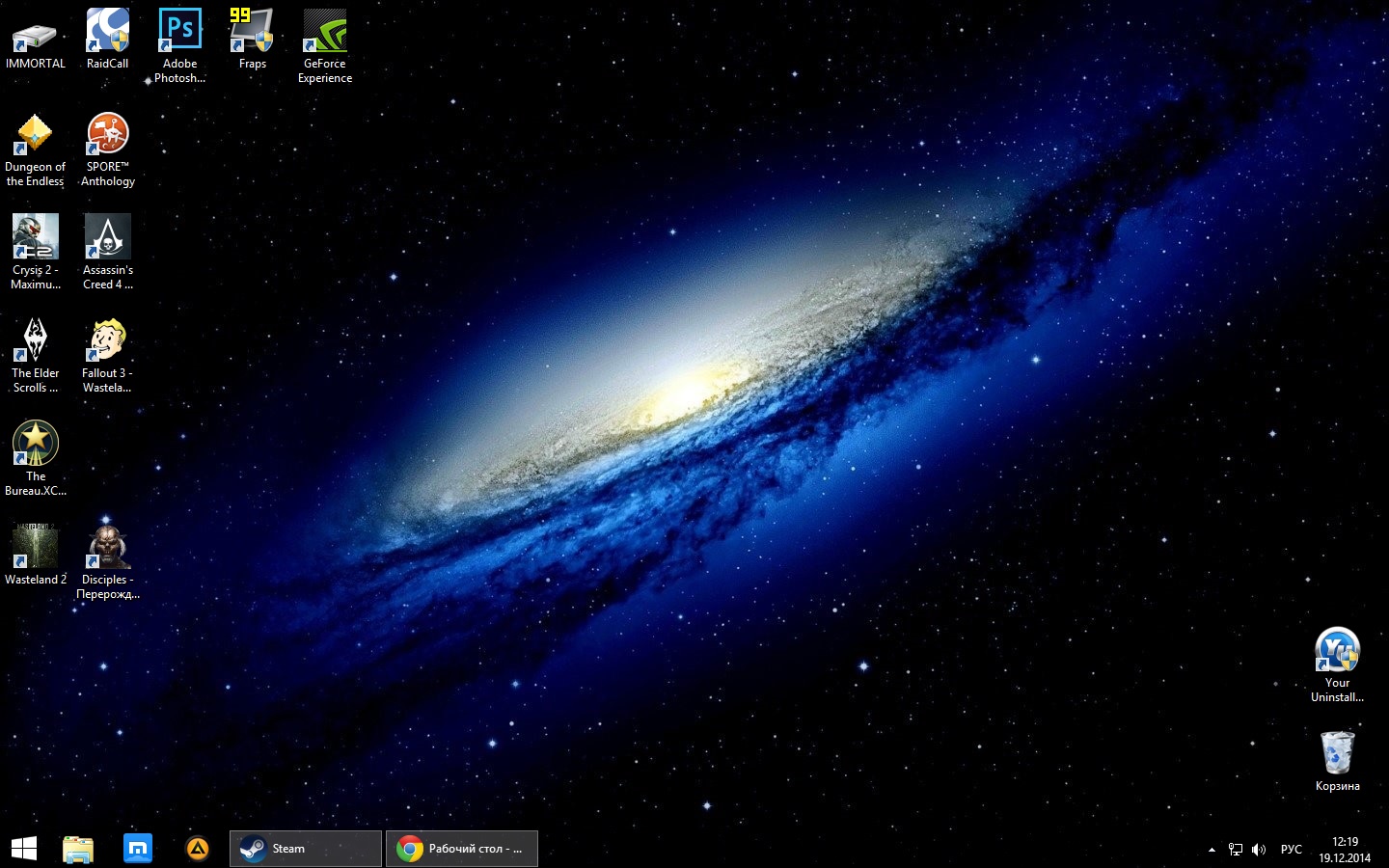
Task: Open File Explorer from the taskbar
Action: click(78, 849)
